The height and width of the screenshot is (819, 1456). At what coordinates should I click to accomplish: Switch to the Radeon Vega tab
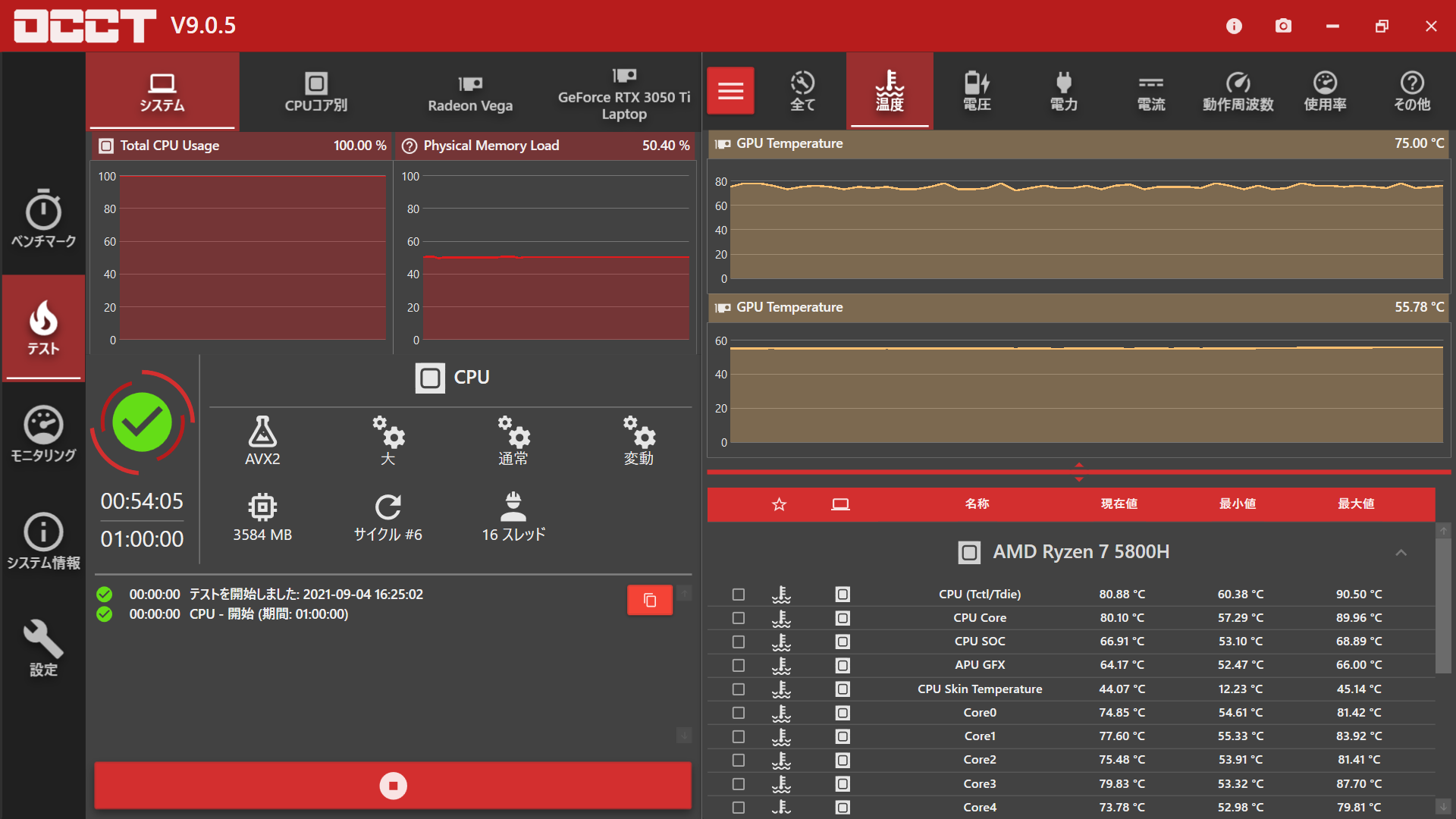tap(470, 92)
